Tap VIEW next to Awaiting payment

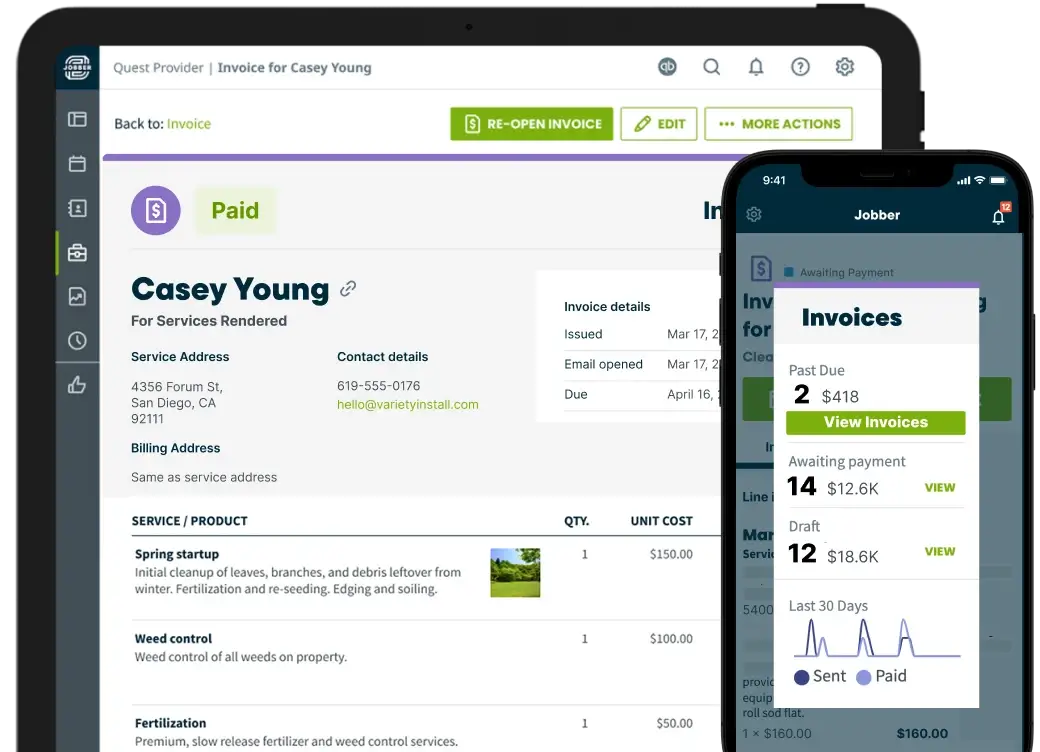[940, 488]
